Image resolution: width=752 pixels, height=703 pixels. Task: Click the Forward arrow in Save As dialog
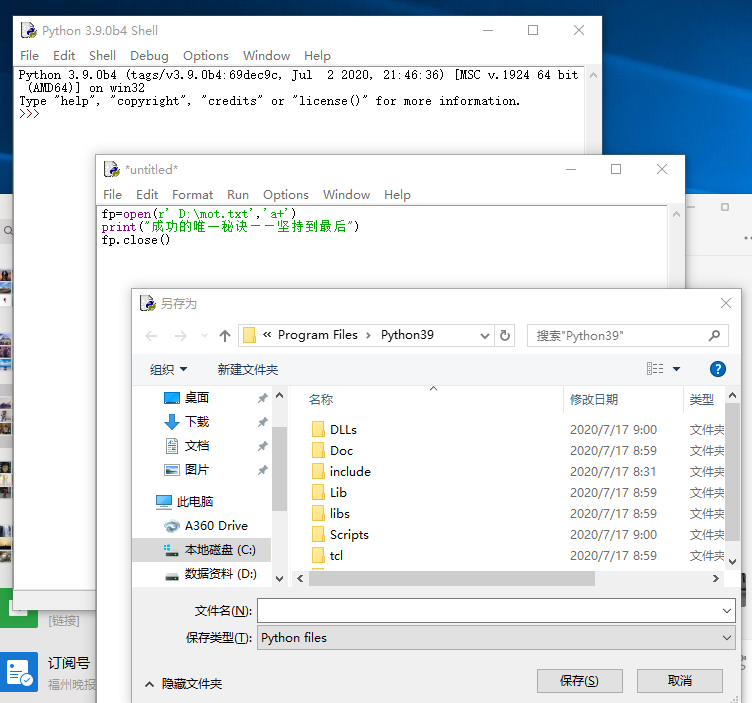180,336
